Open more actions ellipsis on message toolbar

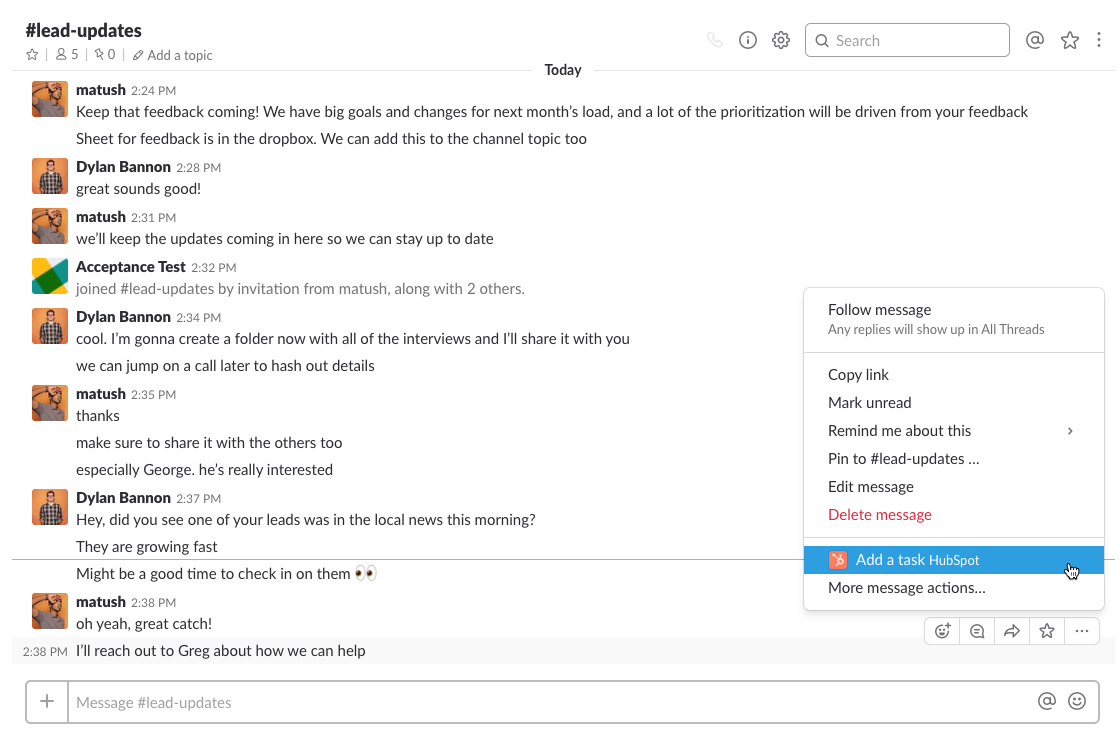1082,631
